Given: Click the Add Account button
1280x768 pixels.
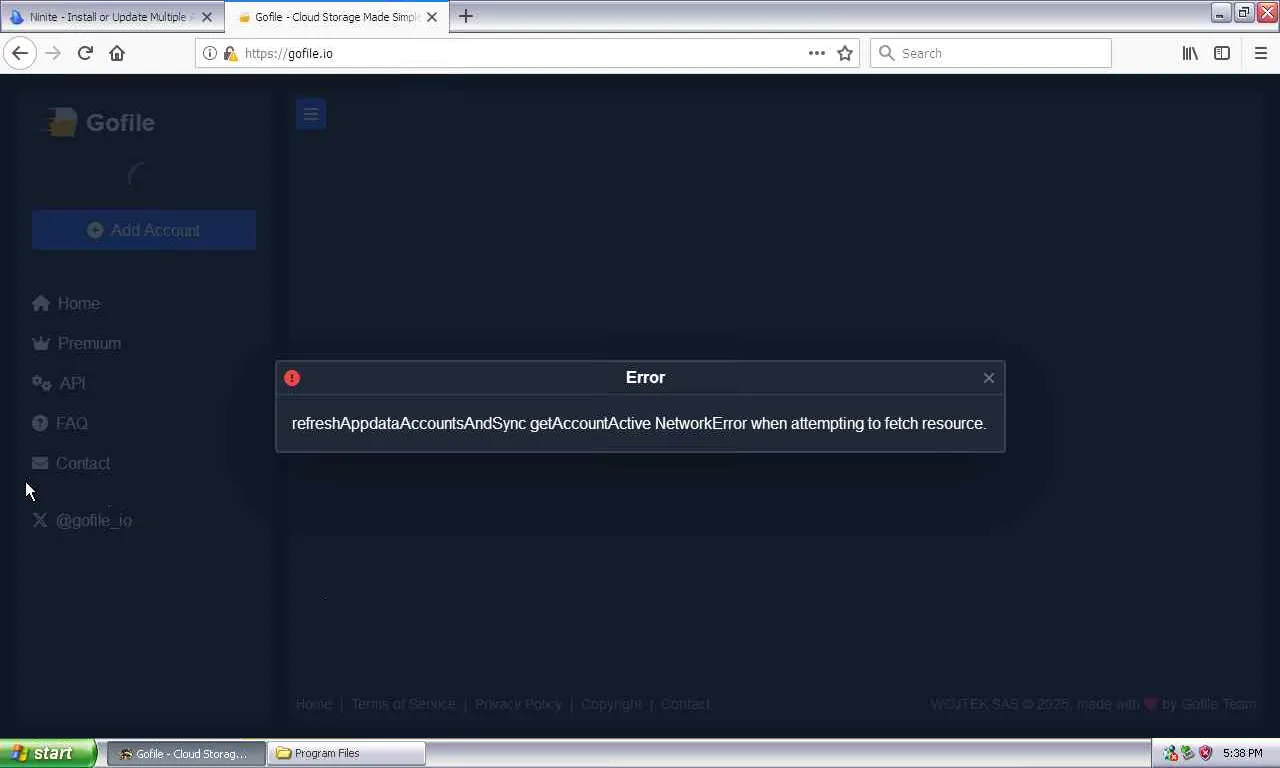Looking at the screenshot, I should tap(144, 230).
